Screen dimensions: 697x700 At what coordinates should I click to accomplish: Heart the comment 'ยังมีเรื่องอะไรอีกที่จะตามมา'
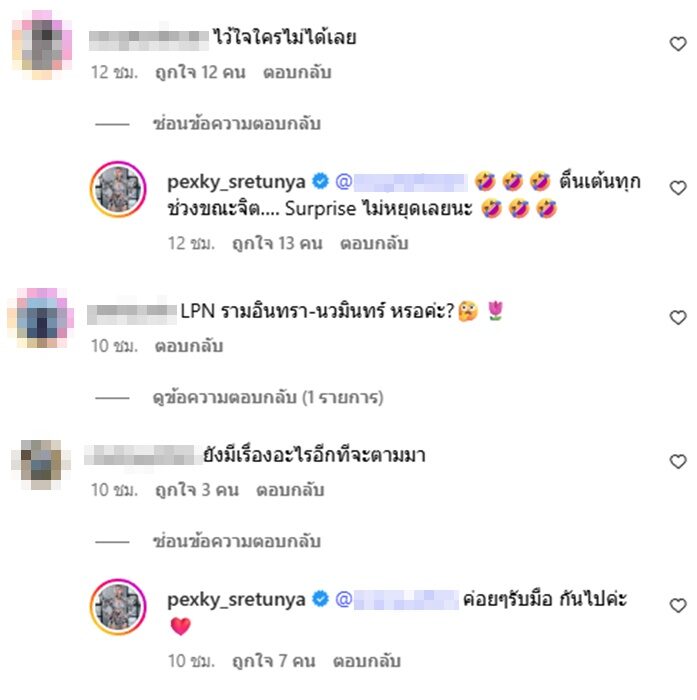tap(678, 461)
